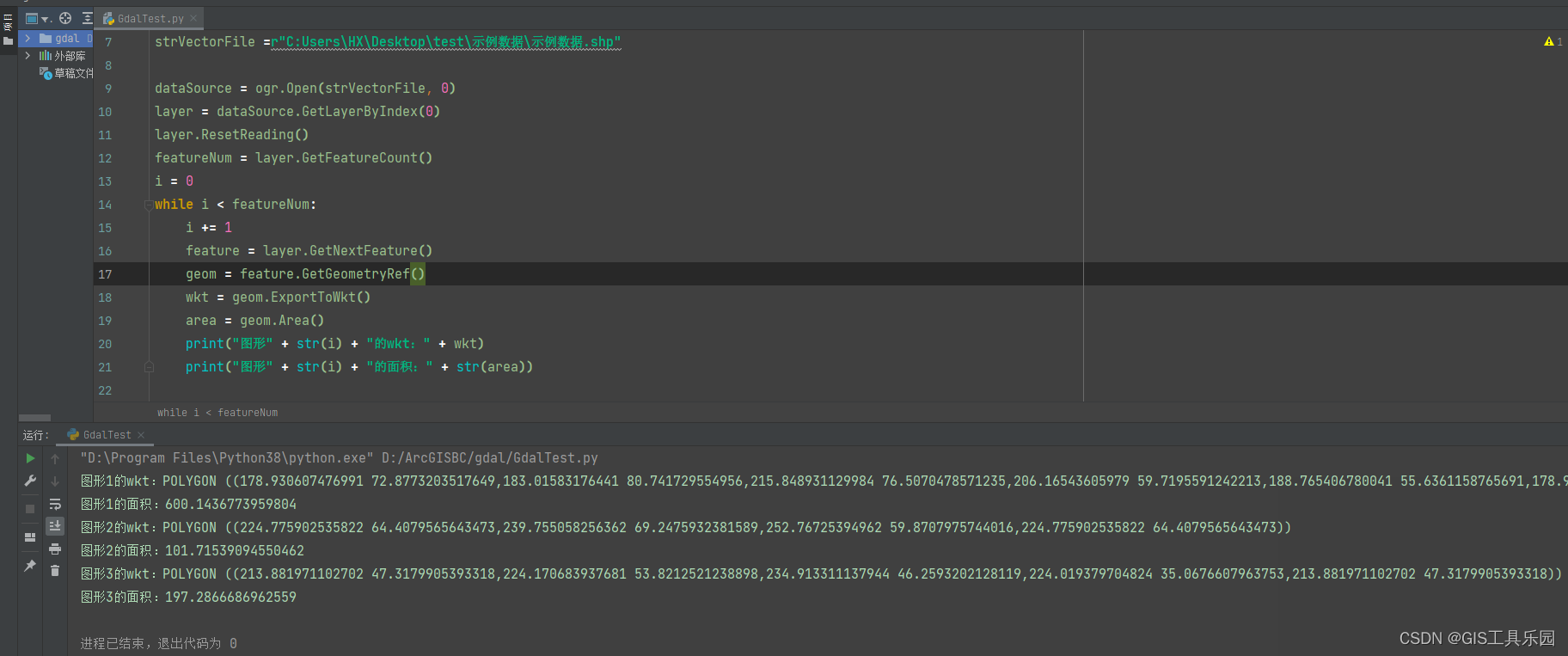Viewport: 1568px width, 656px height.
Task: Expand all project tree nodes icon
Action: tap(87, 18)
